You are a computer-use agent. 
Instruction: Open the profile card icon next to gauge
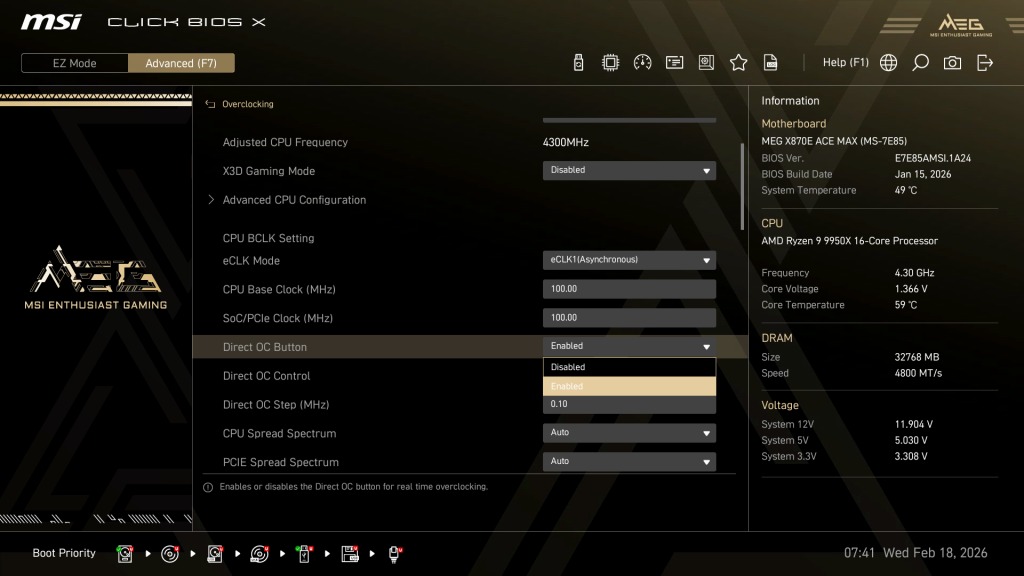click(x=674, y=63)
